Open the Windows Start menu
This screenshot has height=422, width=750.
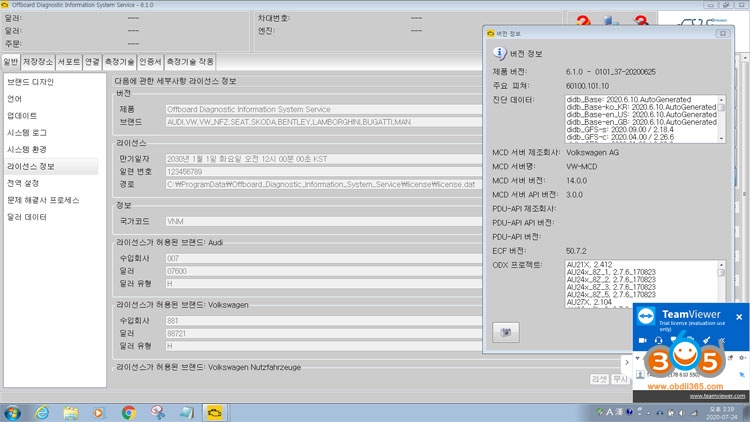coord(12,411)
